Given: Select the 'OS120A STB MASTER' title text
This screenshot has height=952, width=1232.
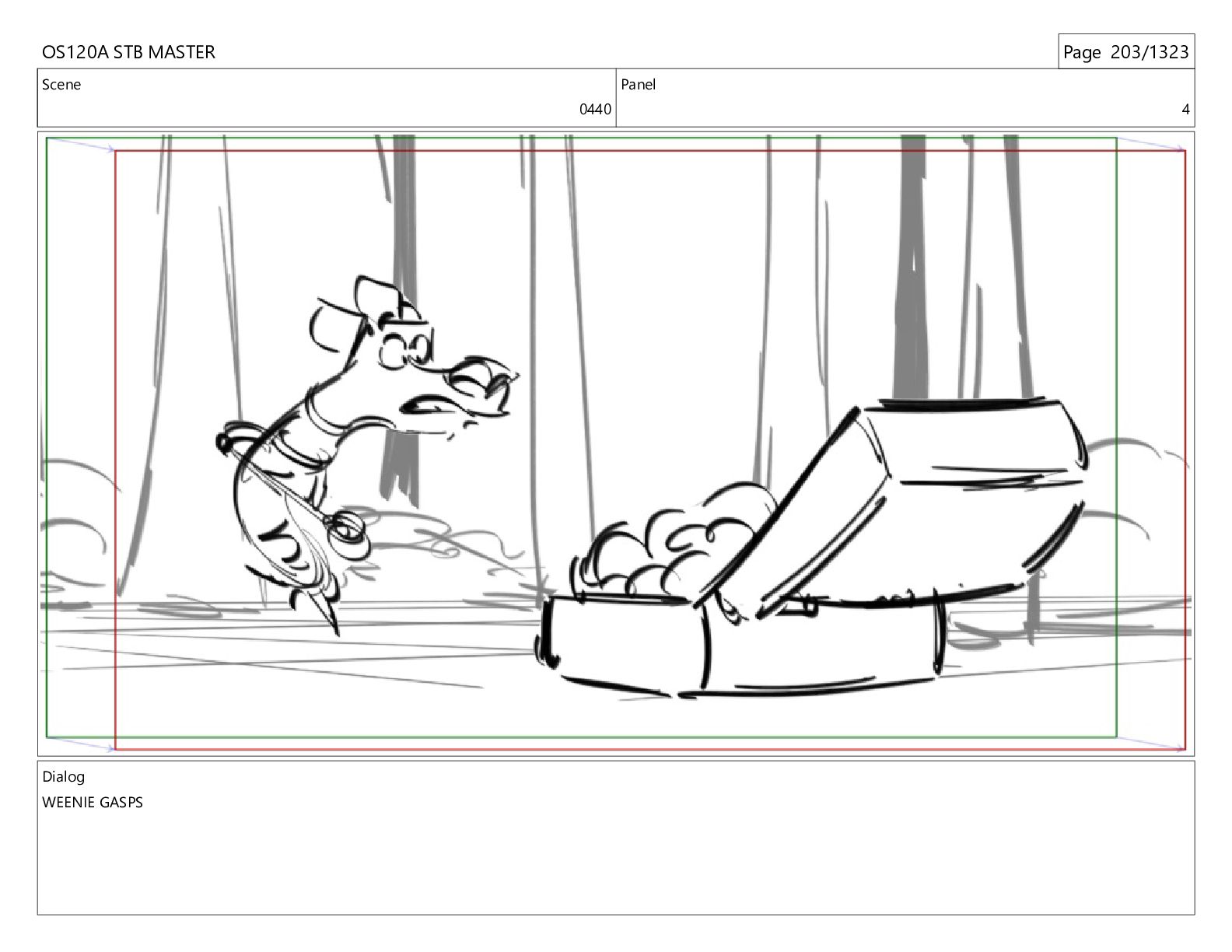Looking at the screenshot, I should [x=128, y=52].
